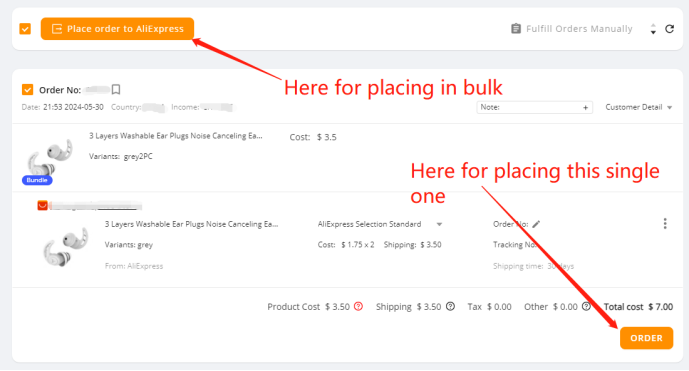Screen dimensions: 689x371
Task: Click Fulfill Orders Manually
Action: pyautogui.click(x=579, y=29)
